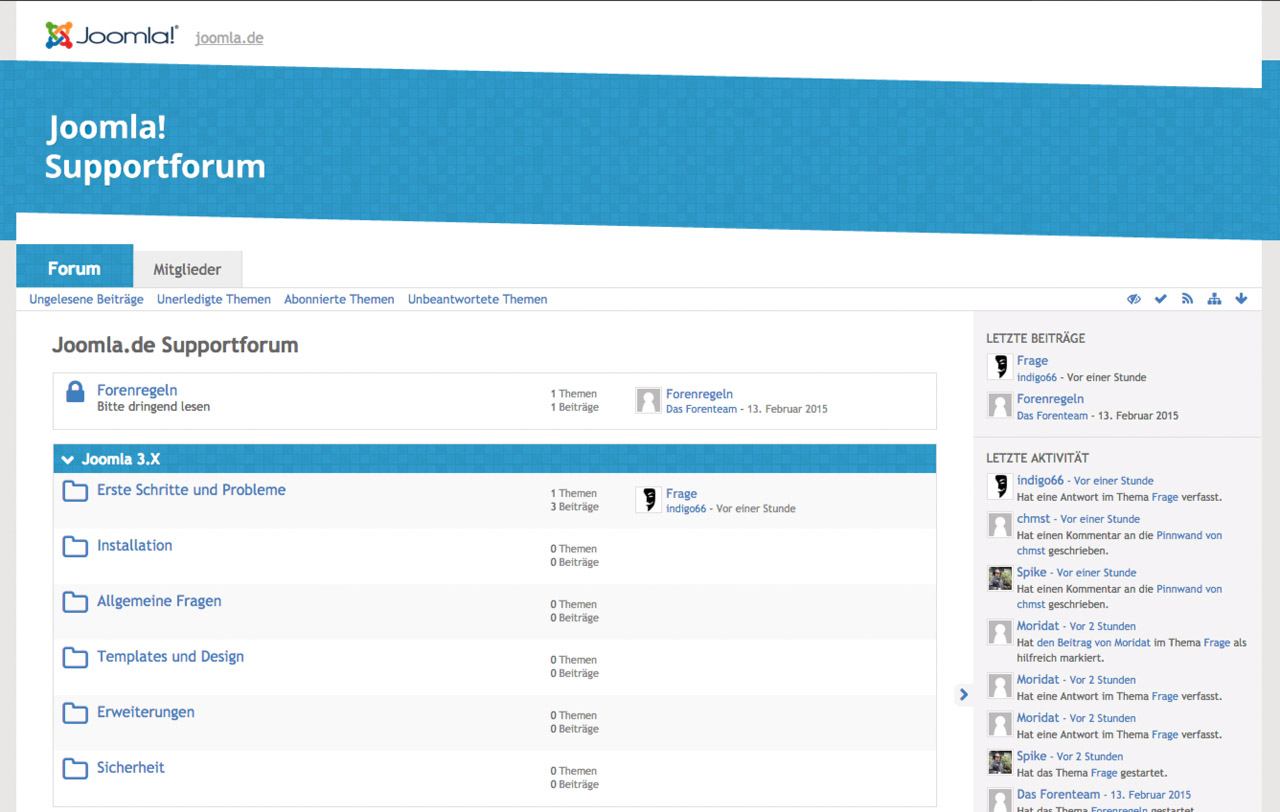Image resolution: width=1280 pixels, height=812 pixels.
Task: Open the Sicherheit forum
Action: [x=131, y=767]
